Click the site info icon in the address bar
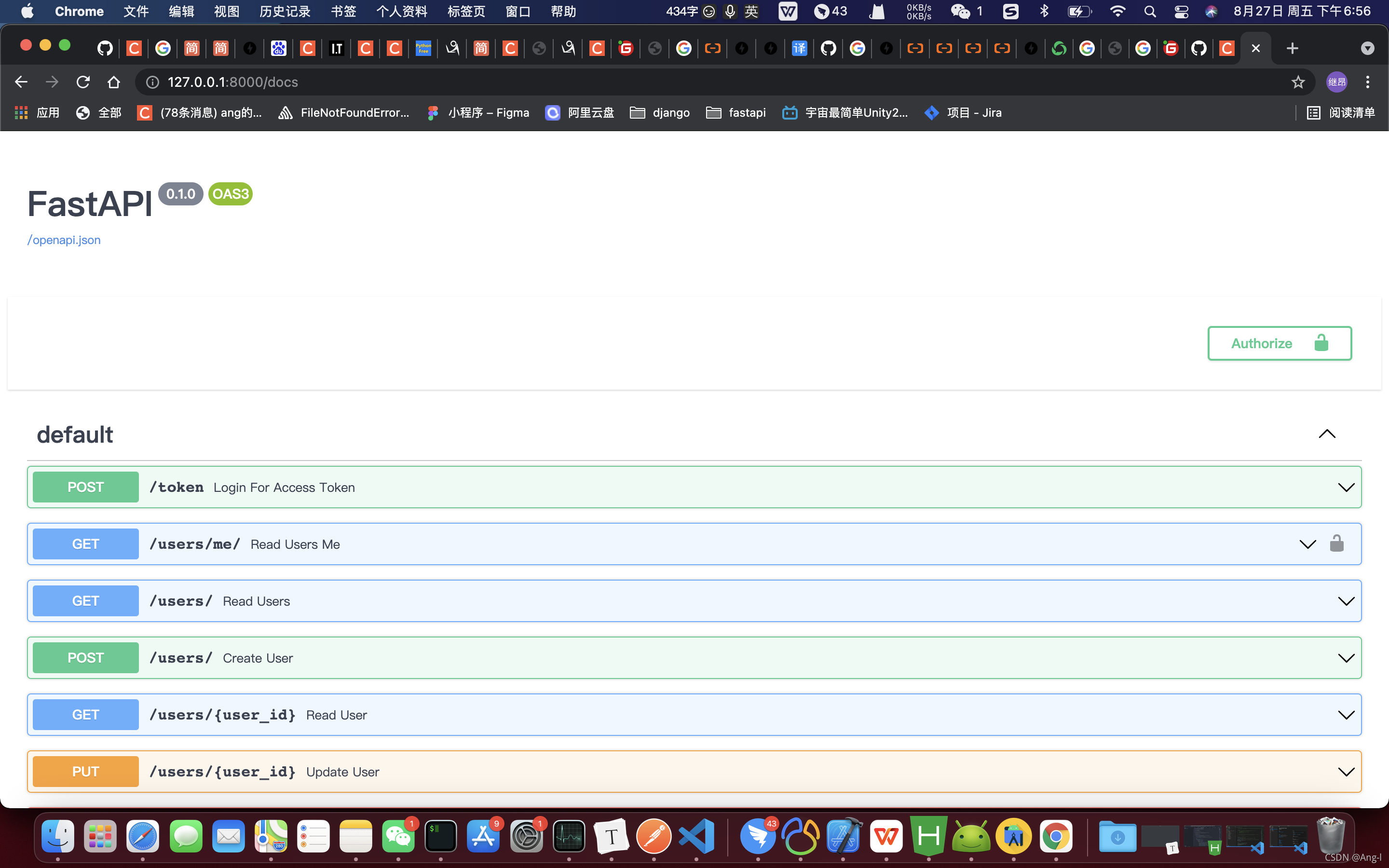 (153, 82)
